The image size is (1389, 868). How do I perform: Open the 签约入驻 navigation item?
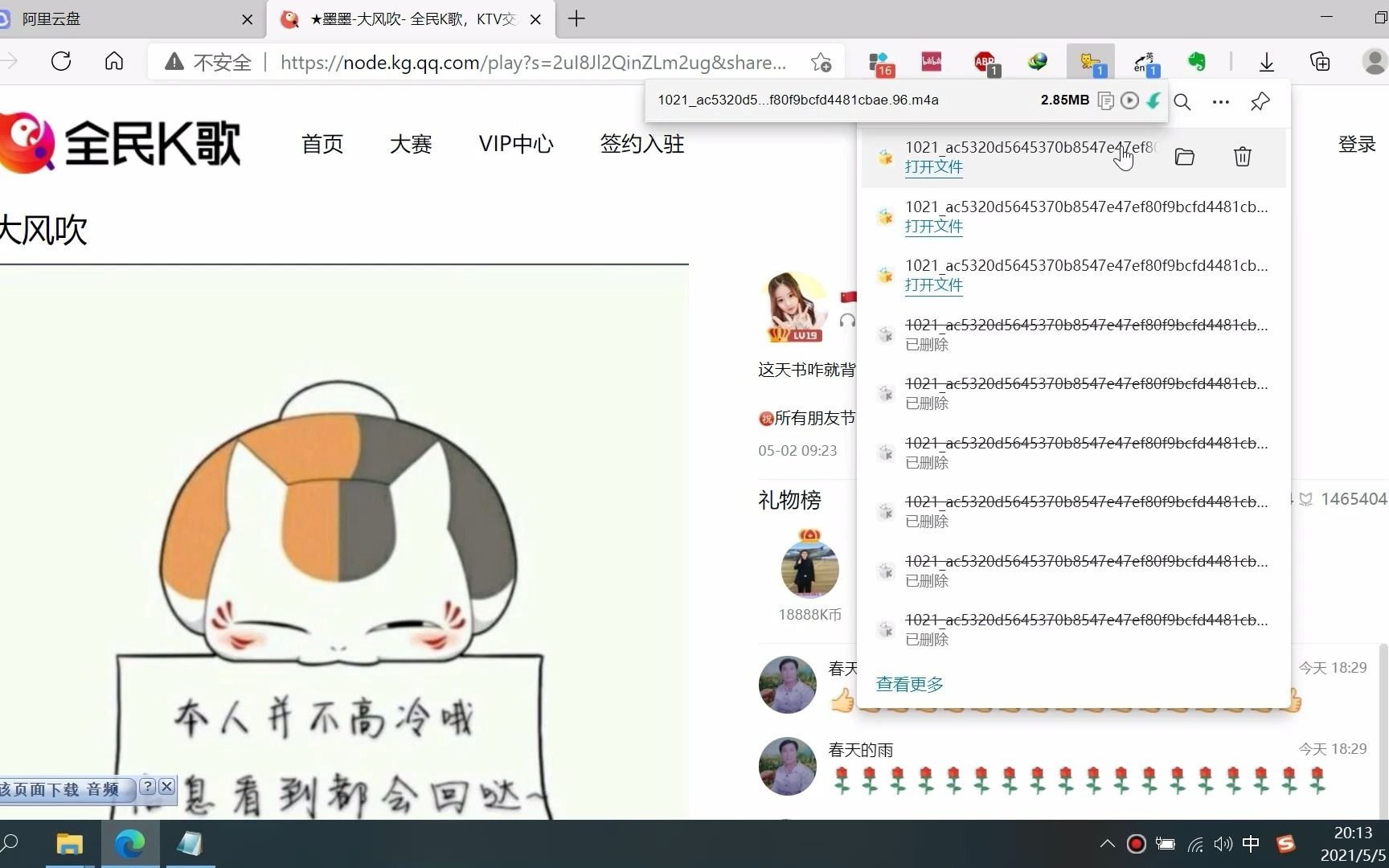click(642, 144)
